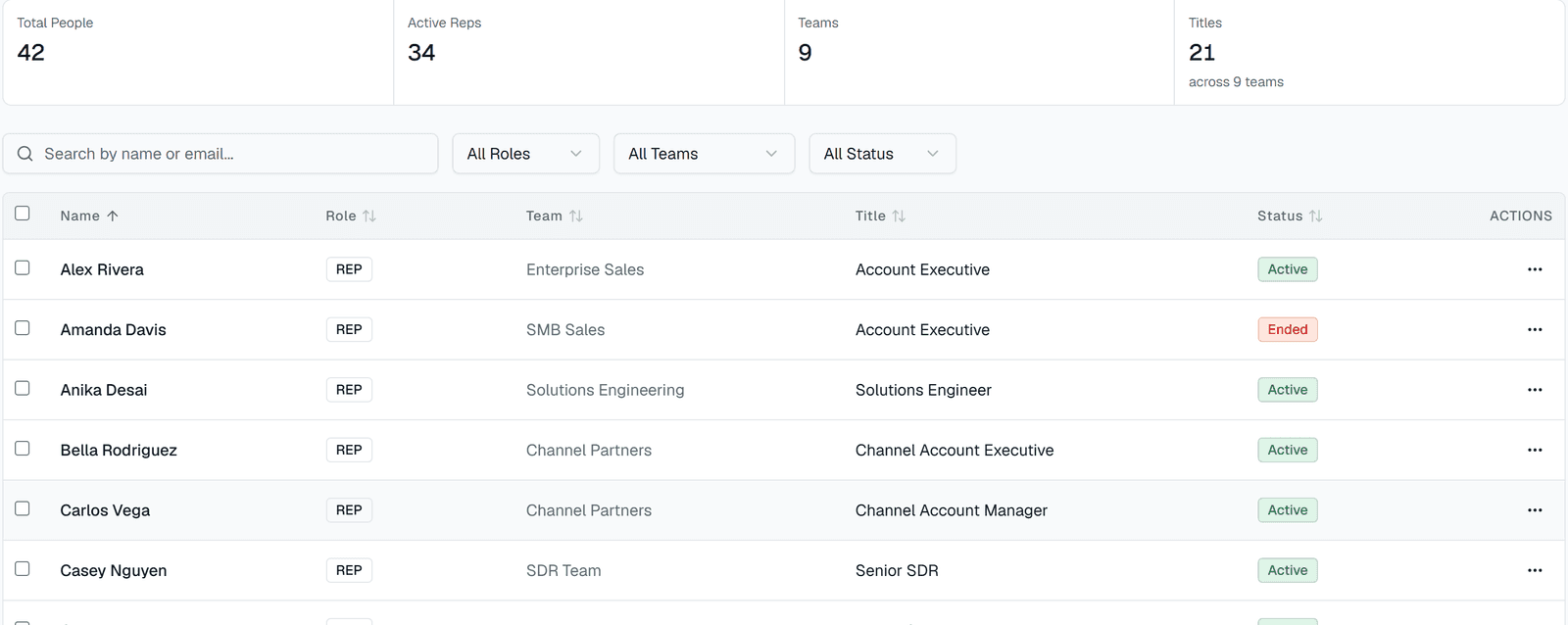Check the Casey Nguyen row checkbox
The height and width of the screenshot is (625, 1568).
(23, 568)
